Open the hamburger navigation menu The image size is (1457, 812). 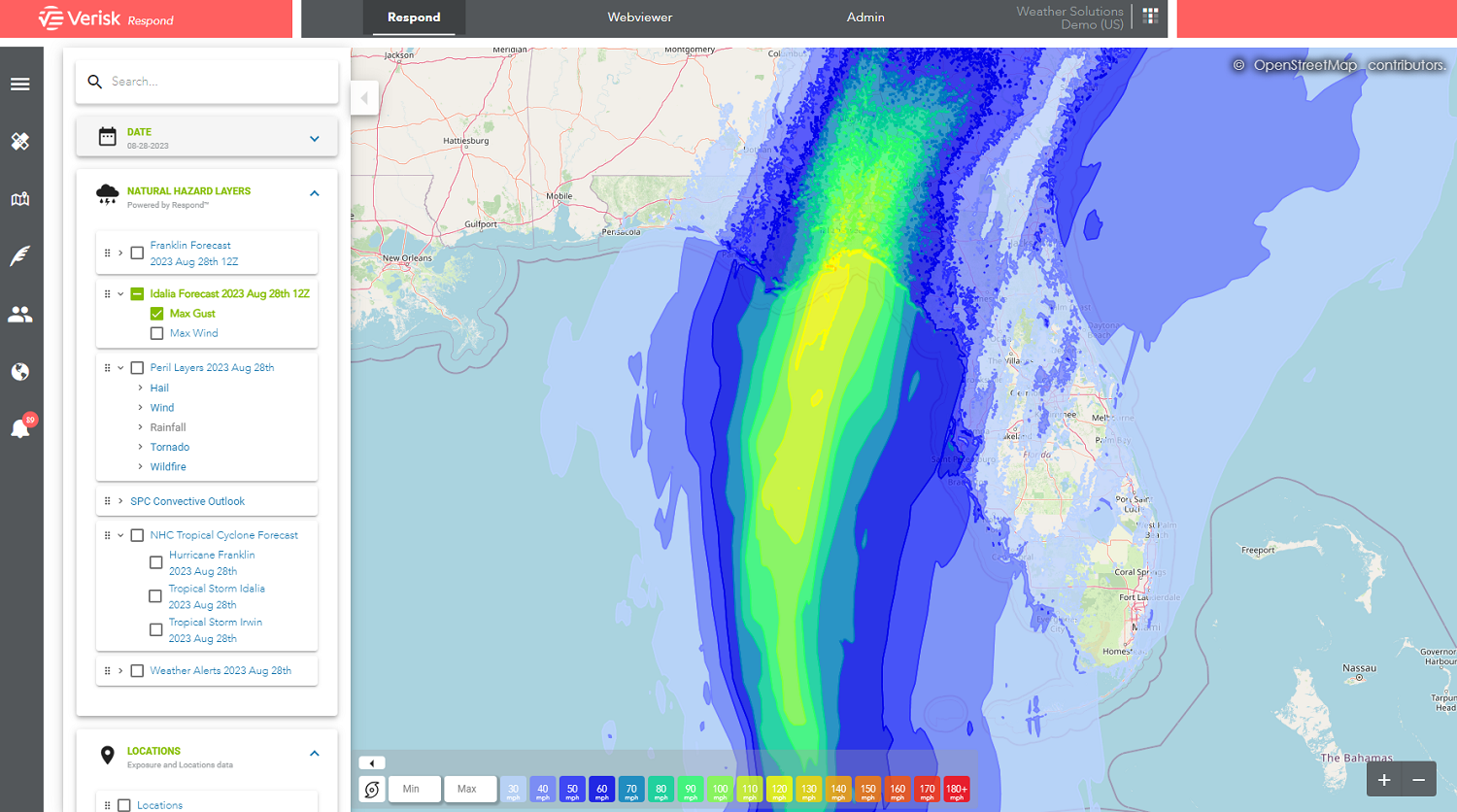(x=21, y=84)
